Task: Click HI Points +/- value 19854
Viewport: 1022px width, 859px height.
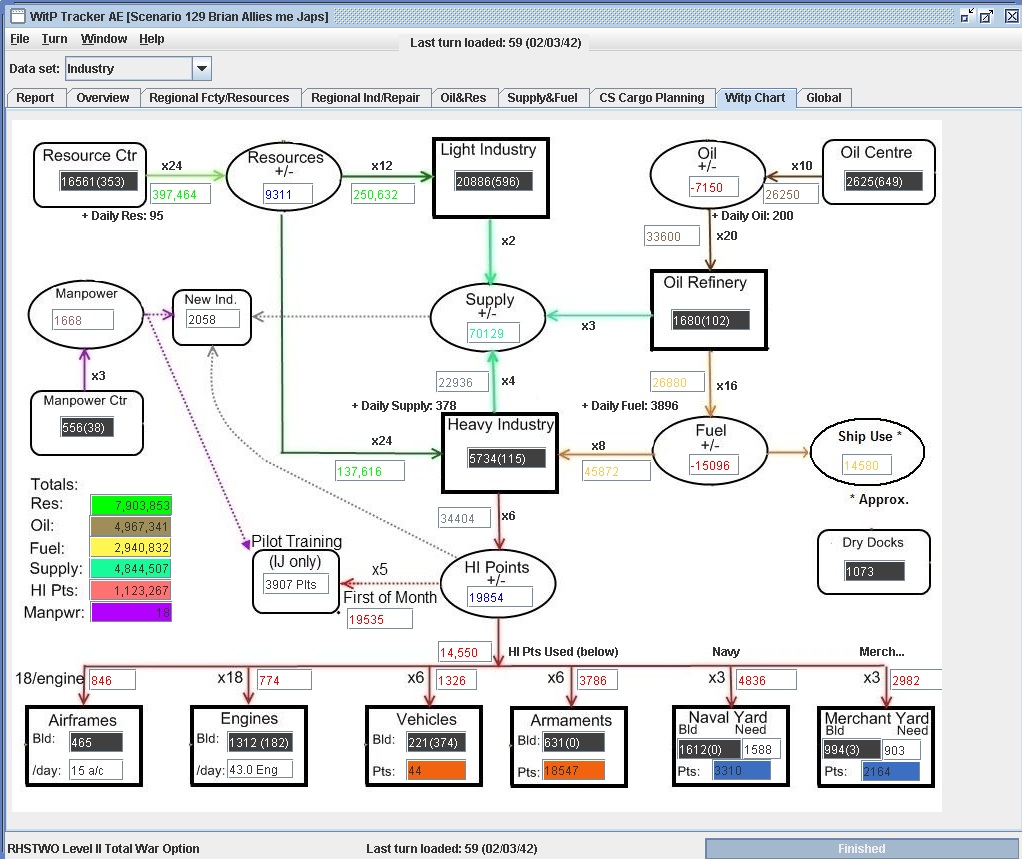Action: point(499,597)
